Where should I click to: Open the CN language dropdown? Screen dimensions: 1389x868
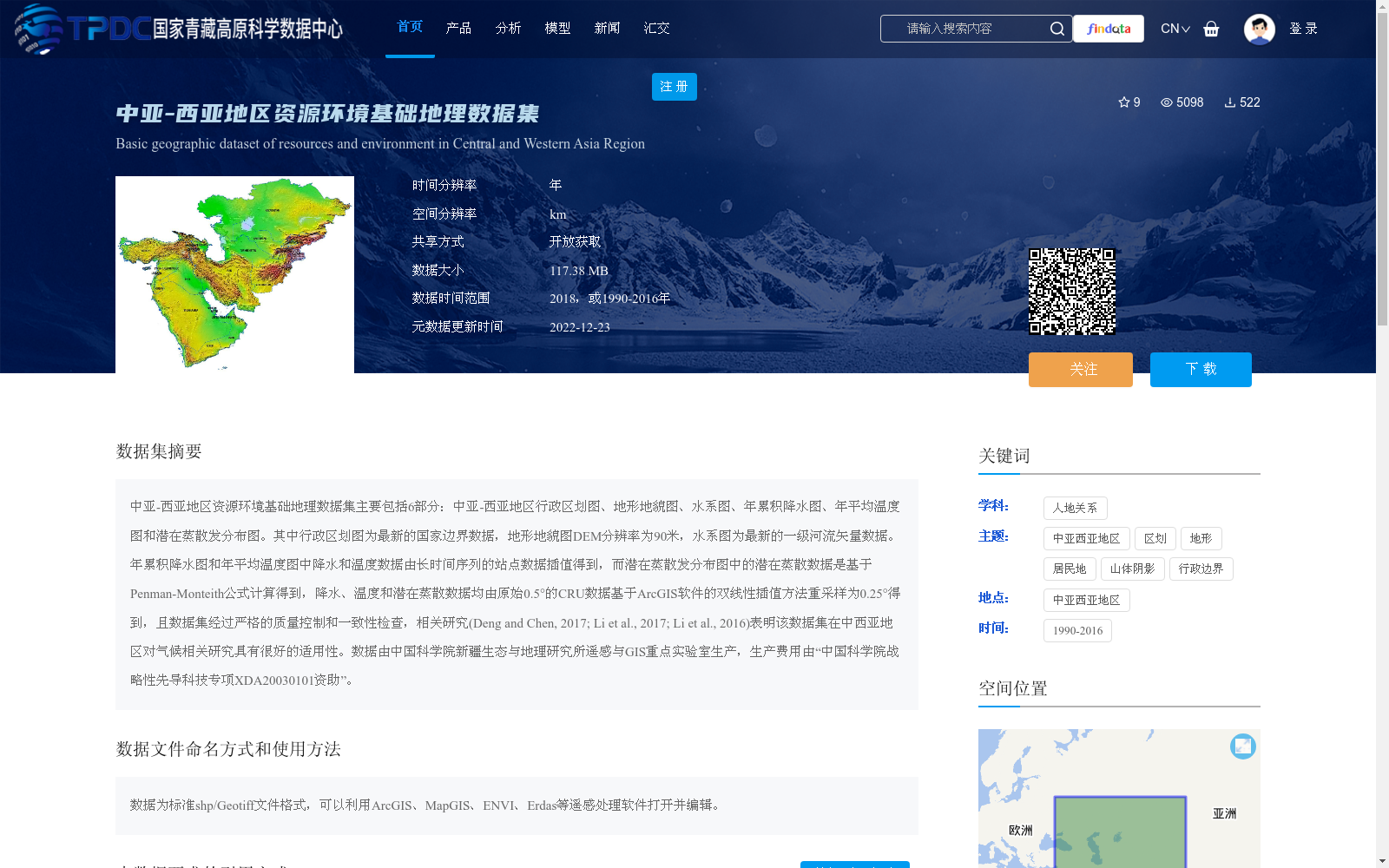pyautogui.click(x=1175, y=29)
